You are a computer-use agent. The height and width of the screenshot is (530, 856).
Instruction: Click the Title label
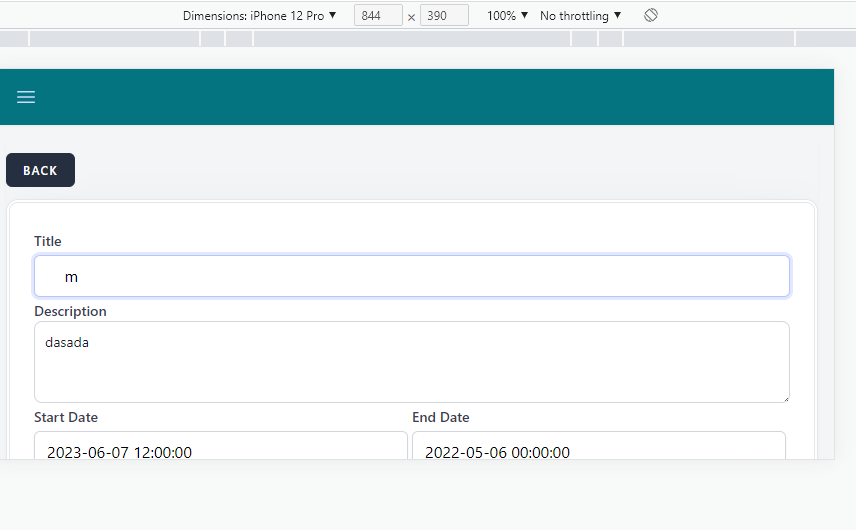click(x=48, y=241)
